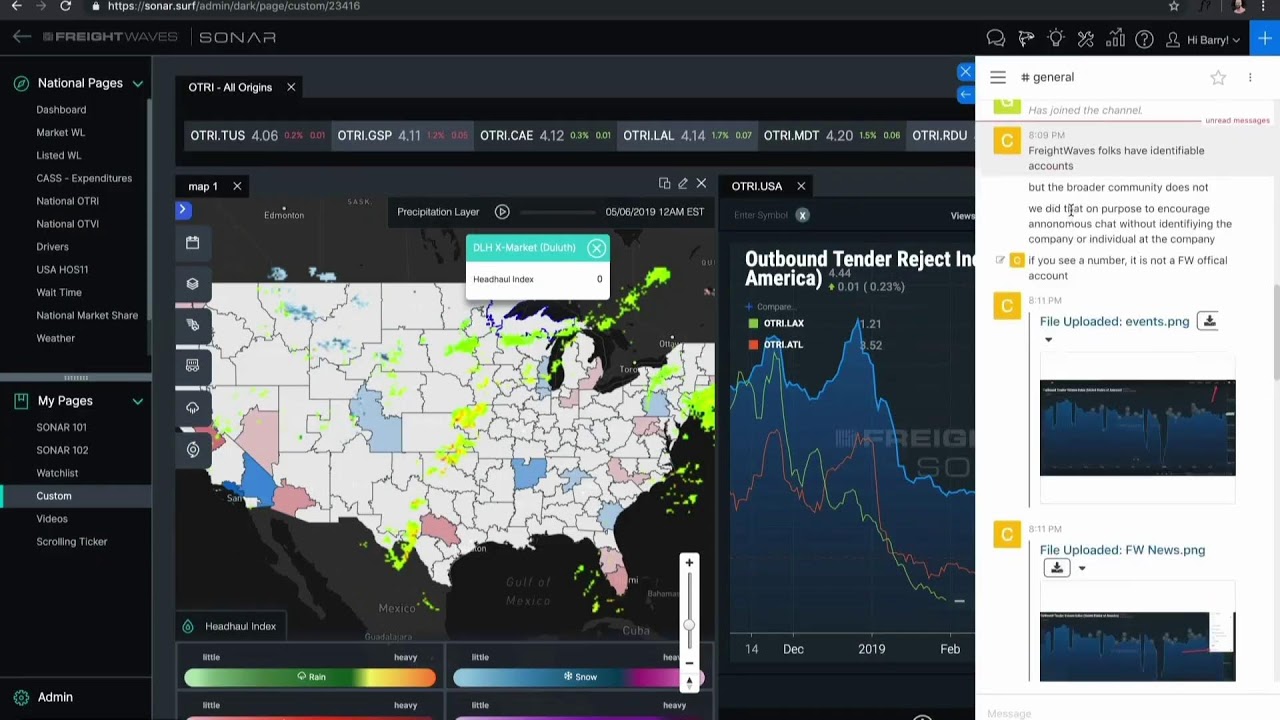Screen dimensions: 1280x720
Task: Open the Dashboard page in the sidebar
Action: click(61, 110)
